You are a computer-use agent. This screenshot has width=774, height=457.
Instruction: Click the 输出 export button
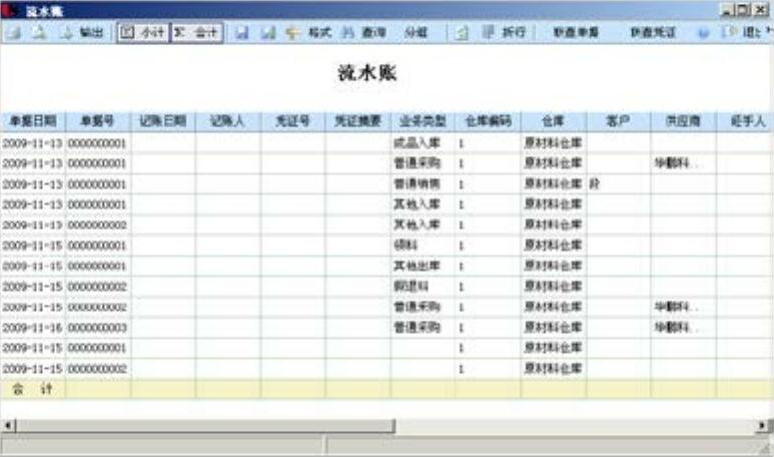pos(82,32)
